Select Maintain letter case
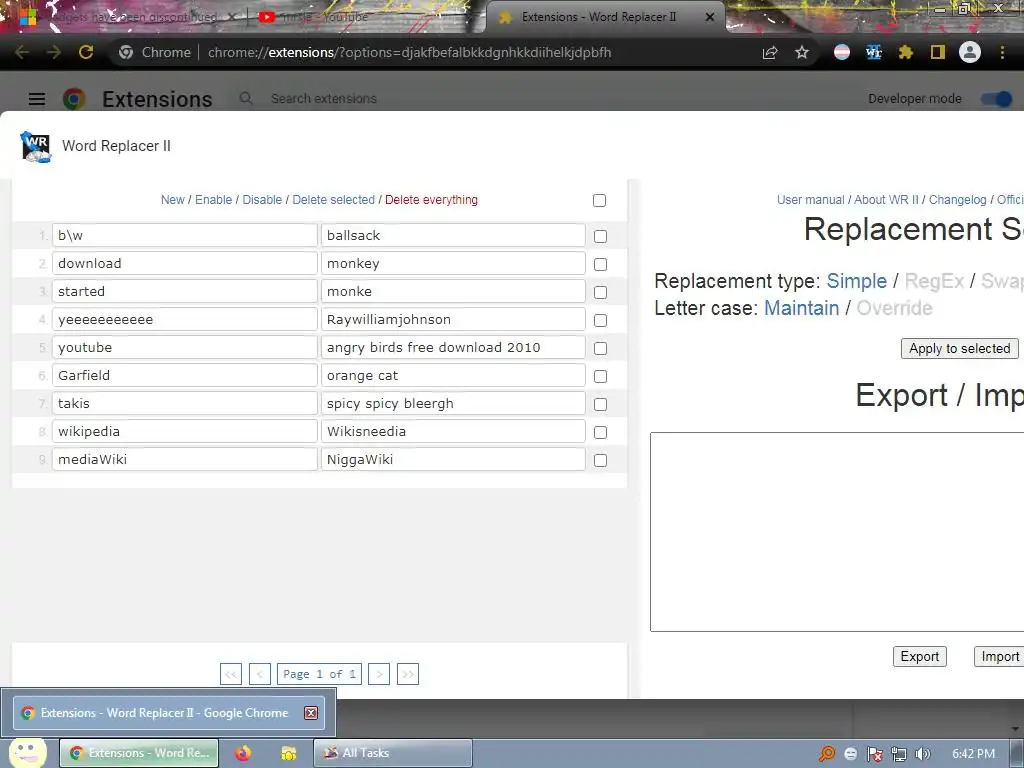 click(x=801, y=308)
